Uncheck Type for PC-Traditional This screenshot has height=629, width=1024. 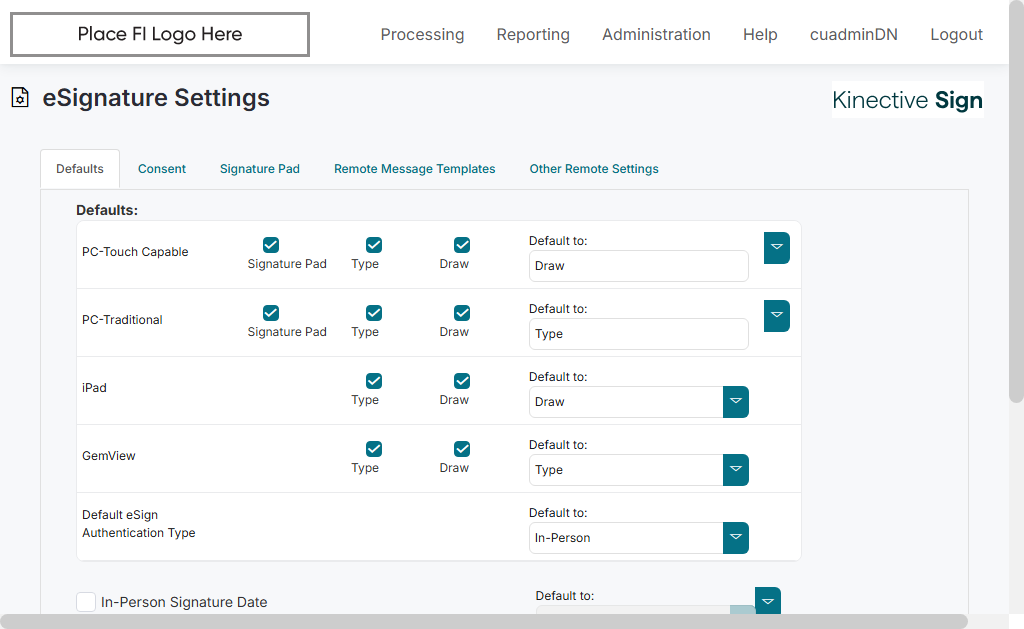click(x=374, y=313)
